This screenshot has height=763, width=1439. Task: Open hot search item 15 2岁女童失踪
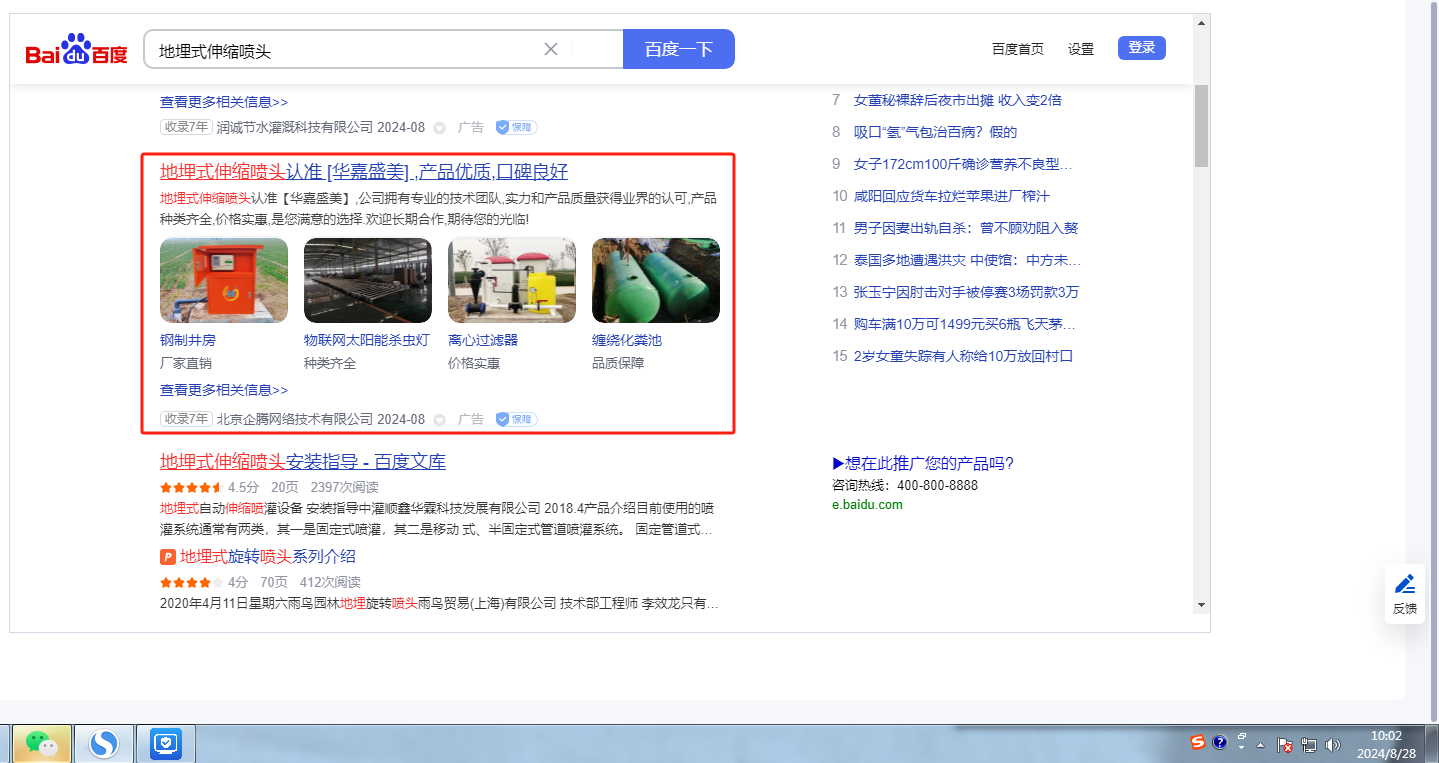coord(963,356)
